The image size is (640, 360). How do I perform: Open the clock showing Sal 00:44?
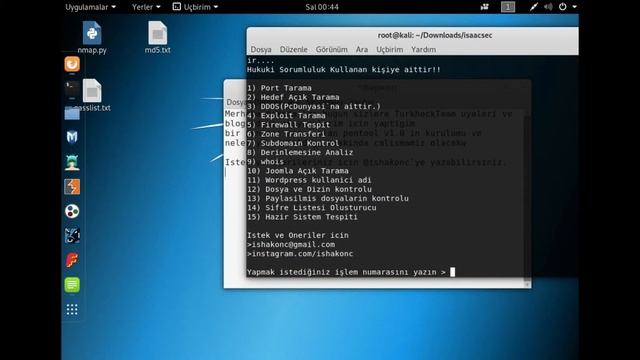coord(322,7)
